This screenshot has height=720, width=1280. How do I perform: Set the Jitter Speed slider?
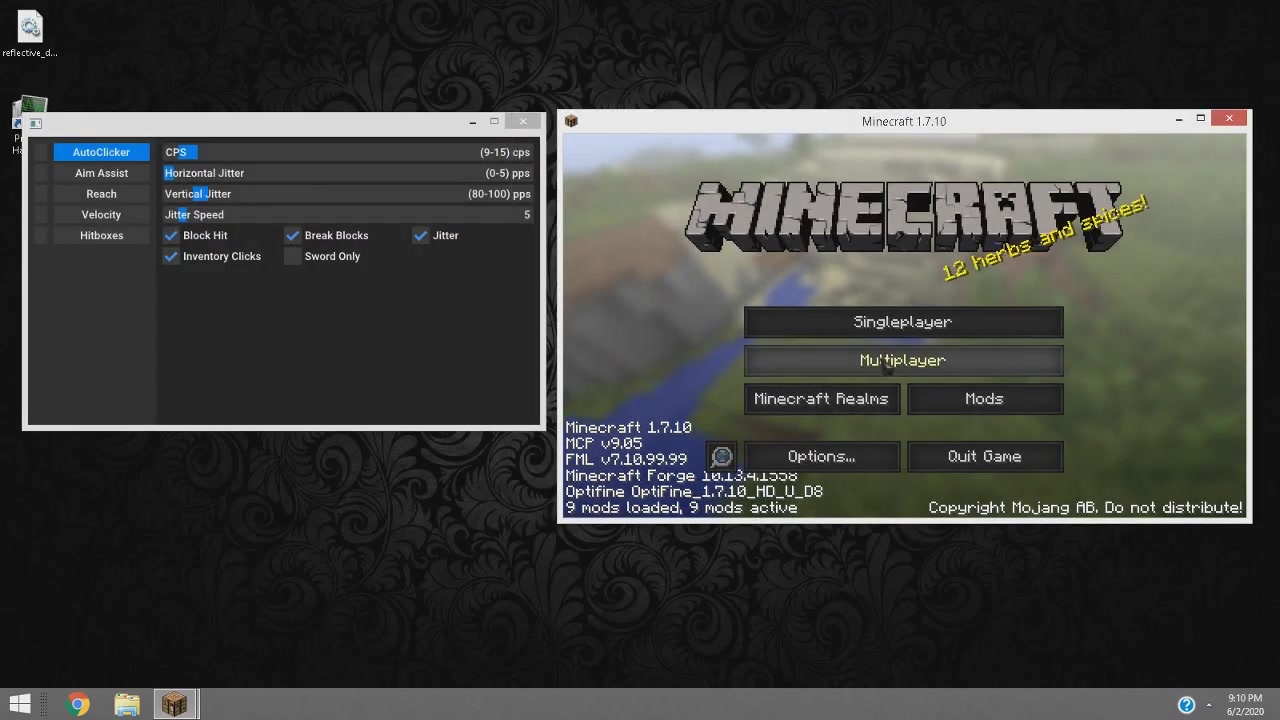(348, 215)
